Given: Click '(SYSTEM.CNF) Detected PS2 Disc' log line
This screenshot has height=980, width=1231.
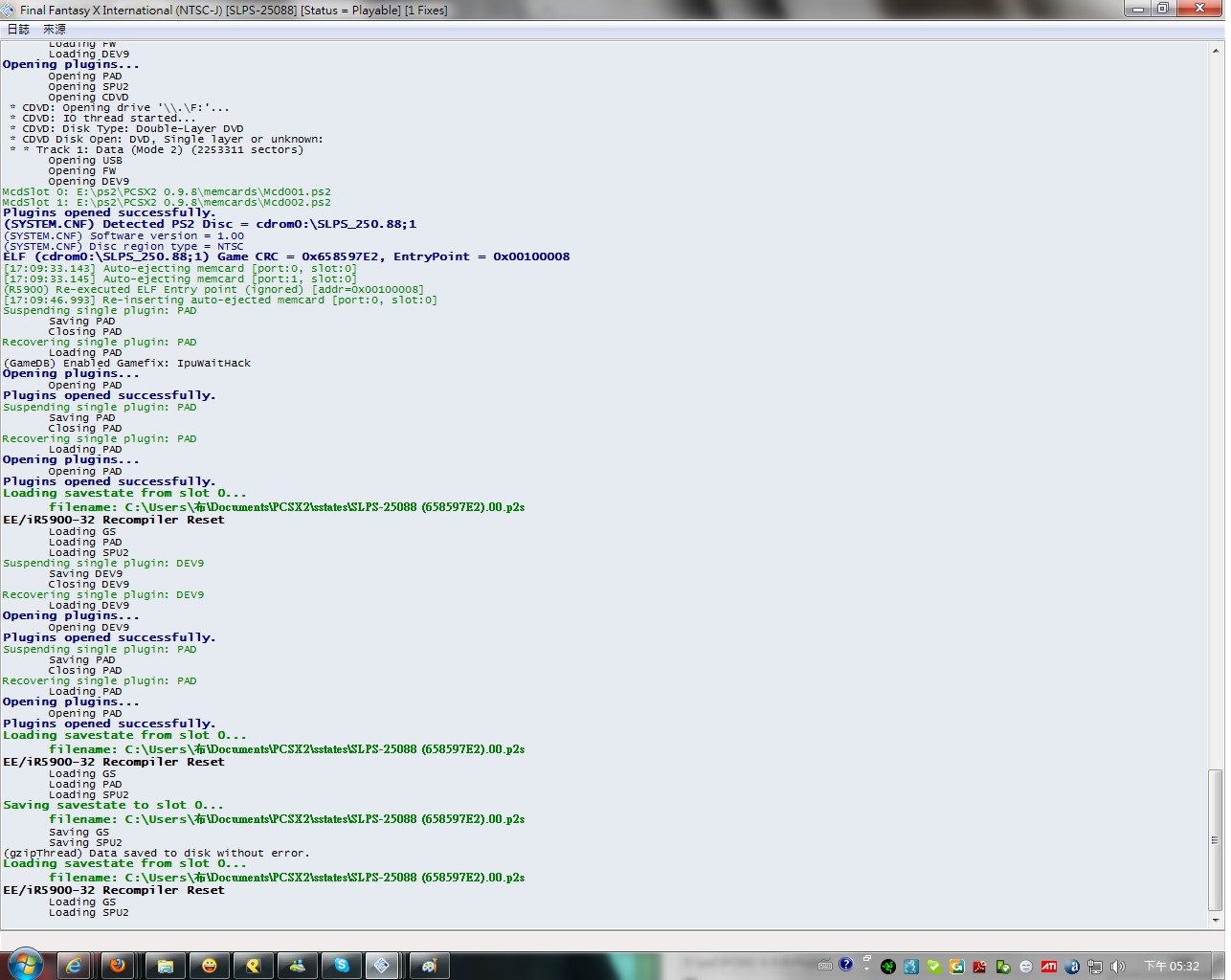Looking at the screenshot, I should (210, 225).
